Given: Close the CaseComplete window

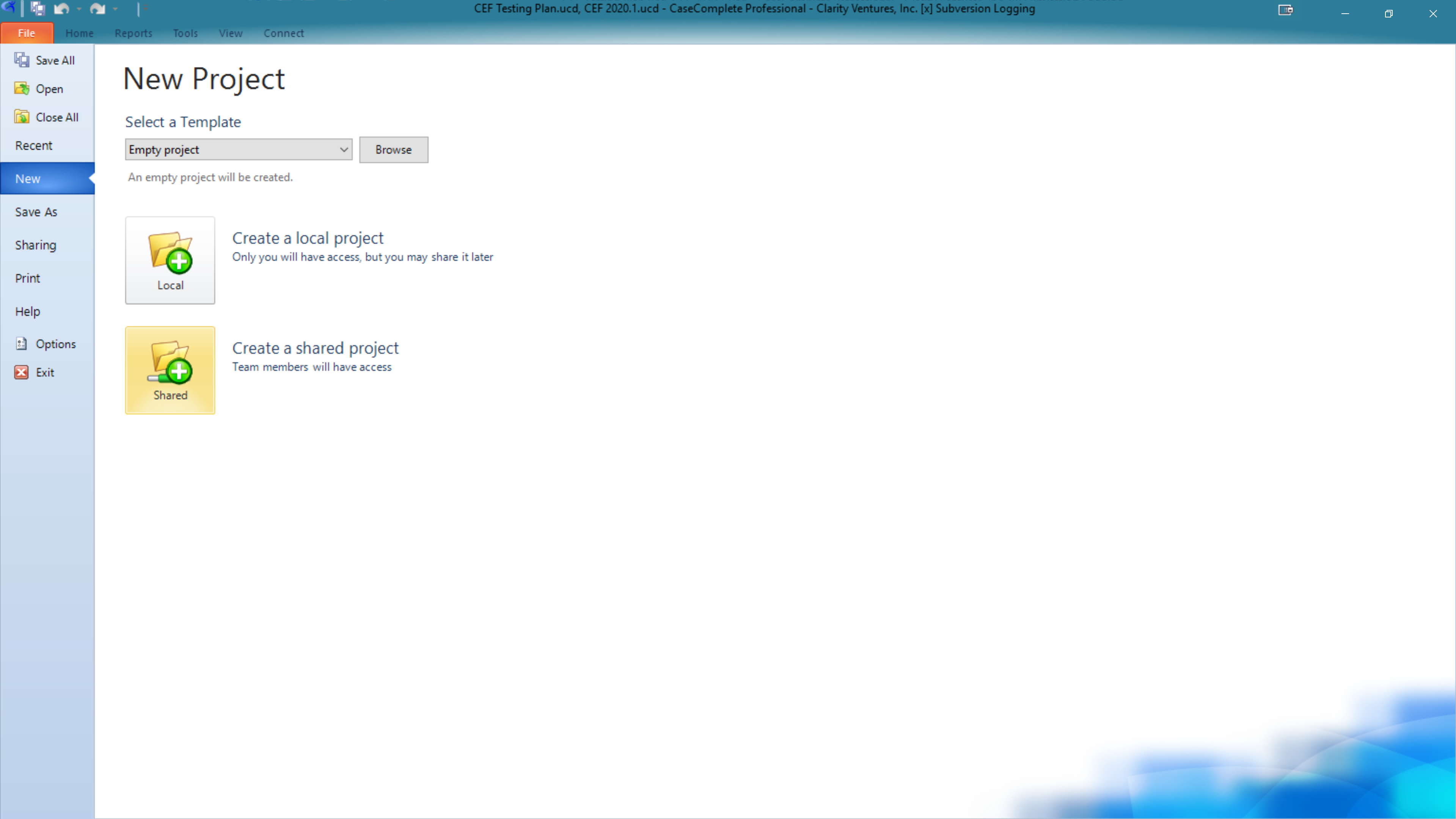Looking at the screenshot, I should coord(1433,14).
